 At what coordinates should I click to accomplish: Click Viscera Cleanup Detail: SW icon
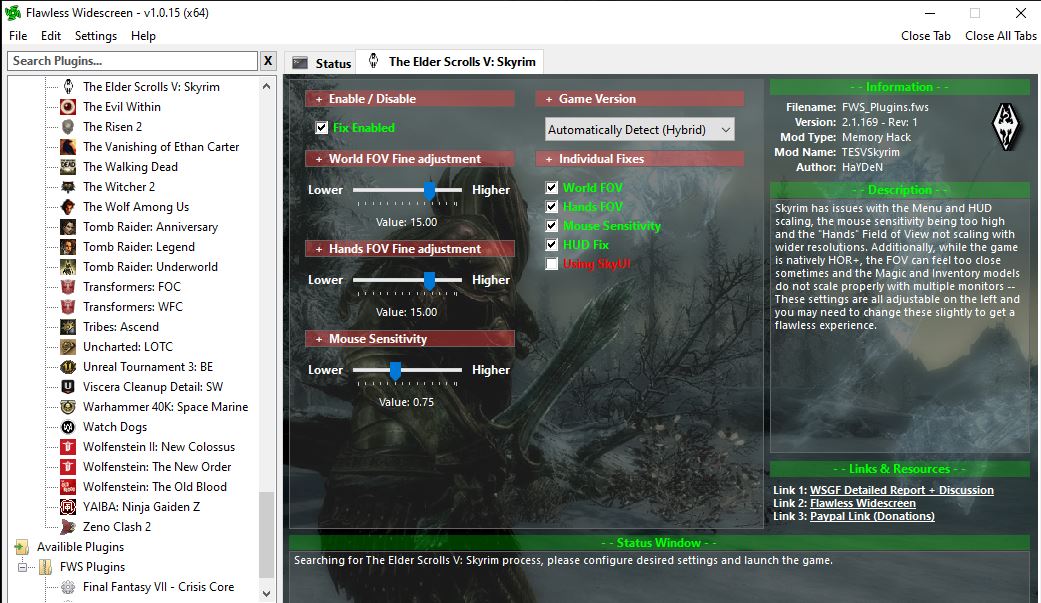[68, 387]
